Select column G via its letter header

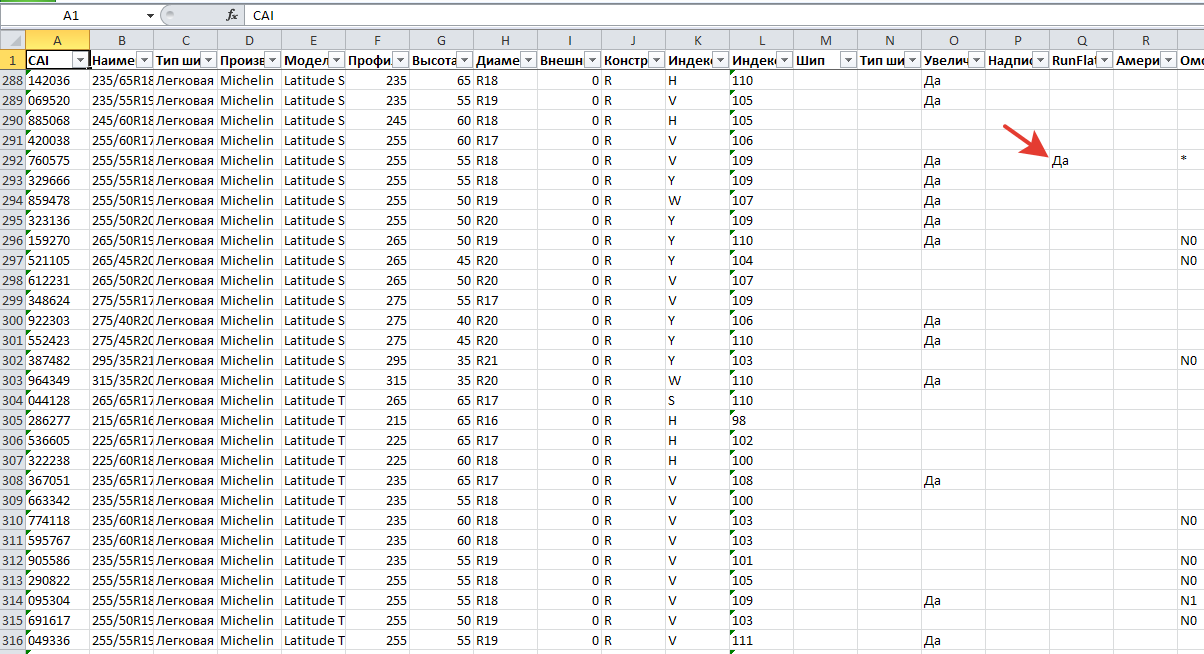pyautogui.click(x=441, y=40)
